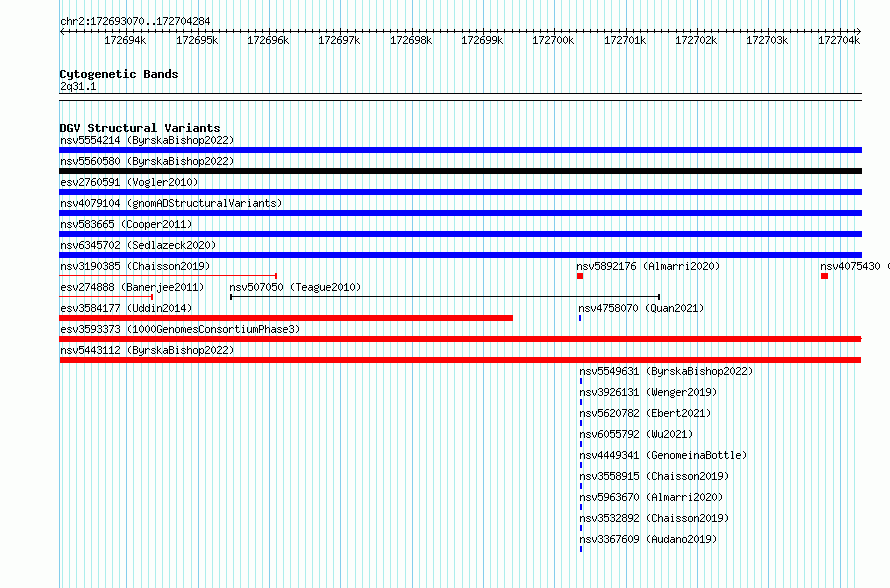Open nsv5963670 (Almarri2020) variant
Image resolution: width=890 pixels, height=588 pixels.
(x=652, y=497)
